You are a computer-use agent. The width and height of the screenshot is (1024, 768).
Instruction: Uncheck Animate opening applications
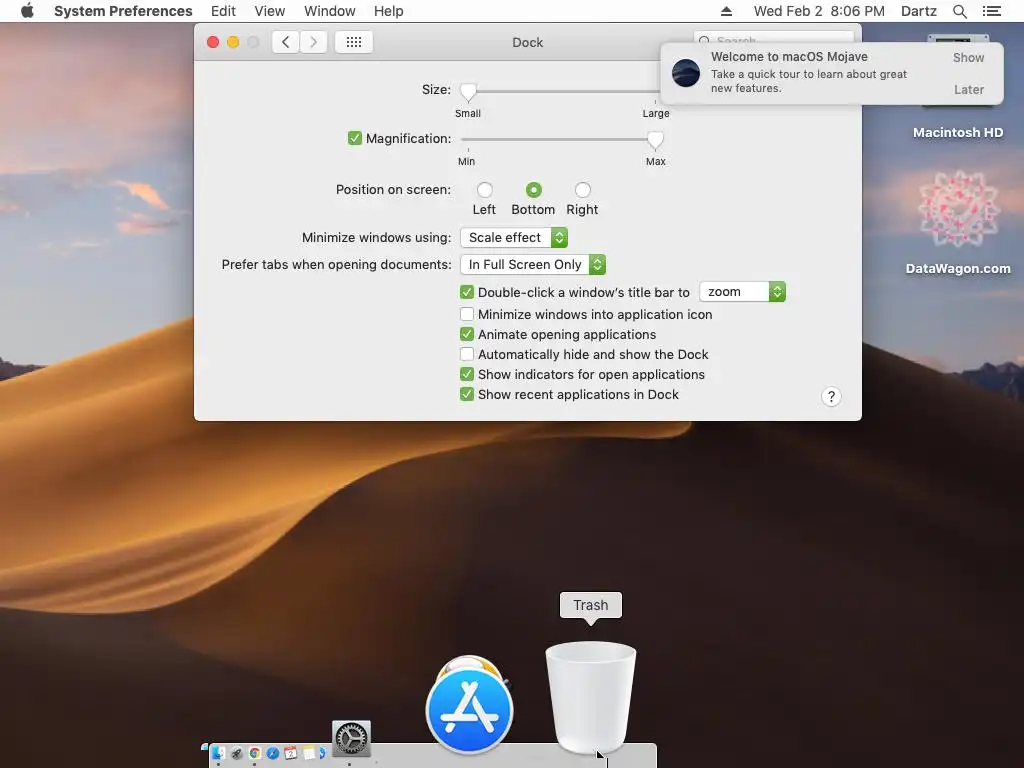coord(466,334)
